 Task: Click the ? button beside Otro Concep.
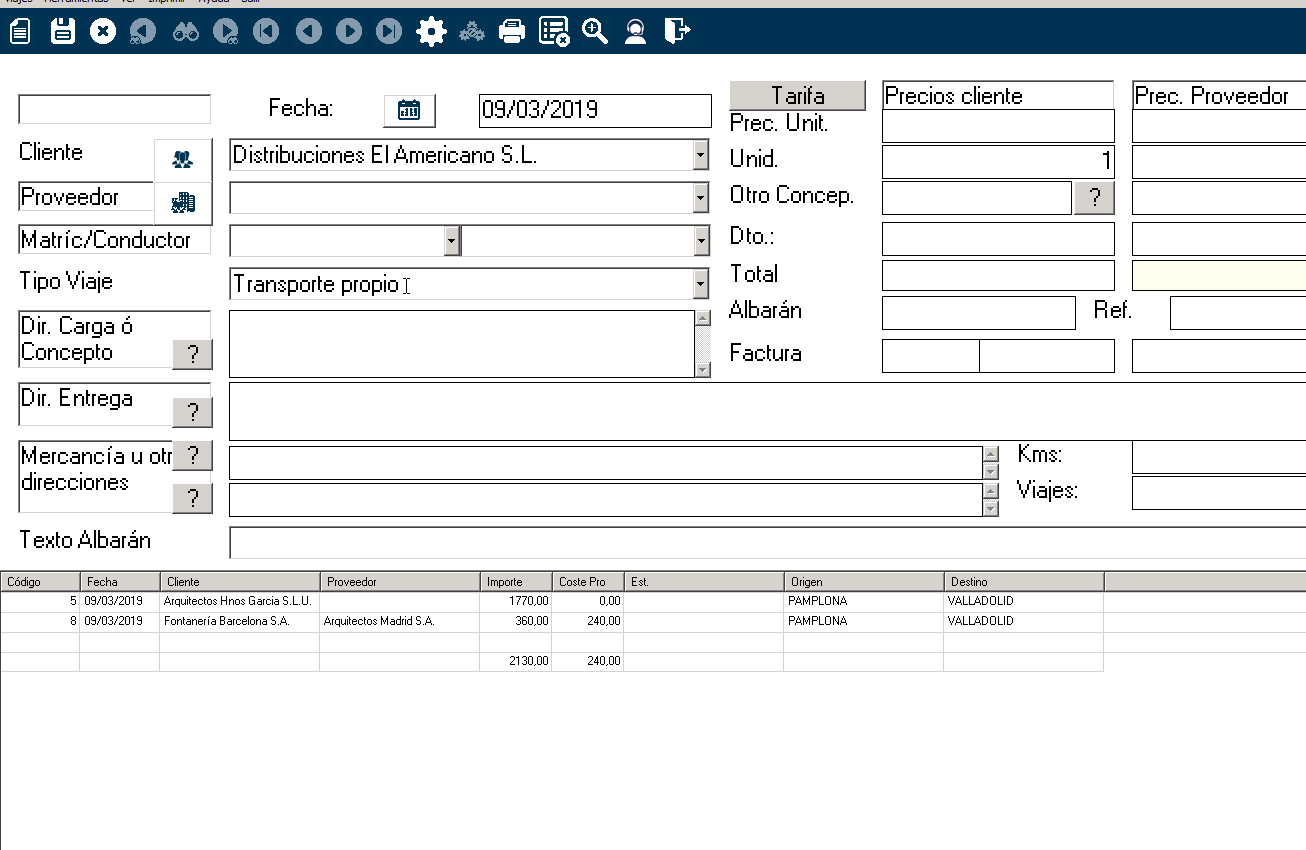[1095, 198]
